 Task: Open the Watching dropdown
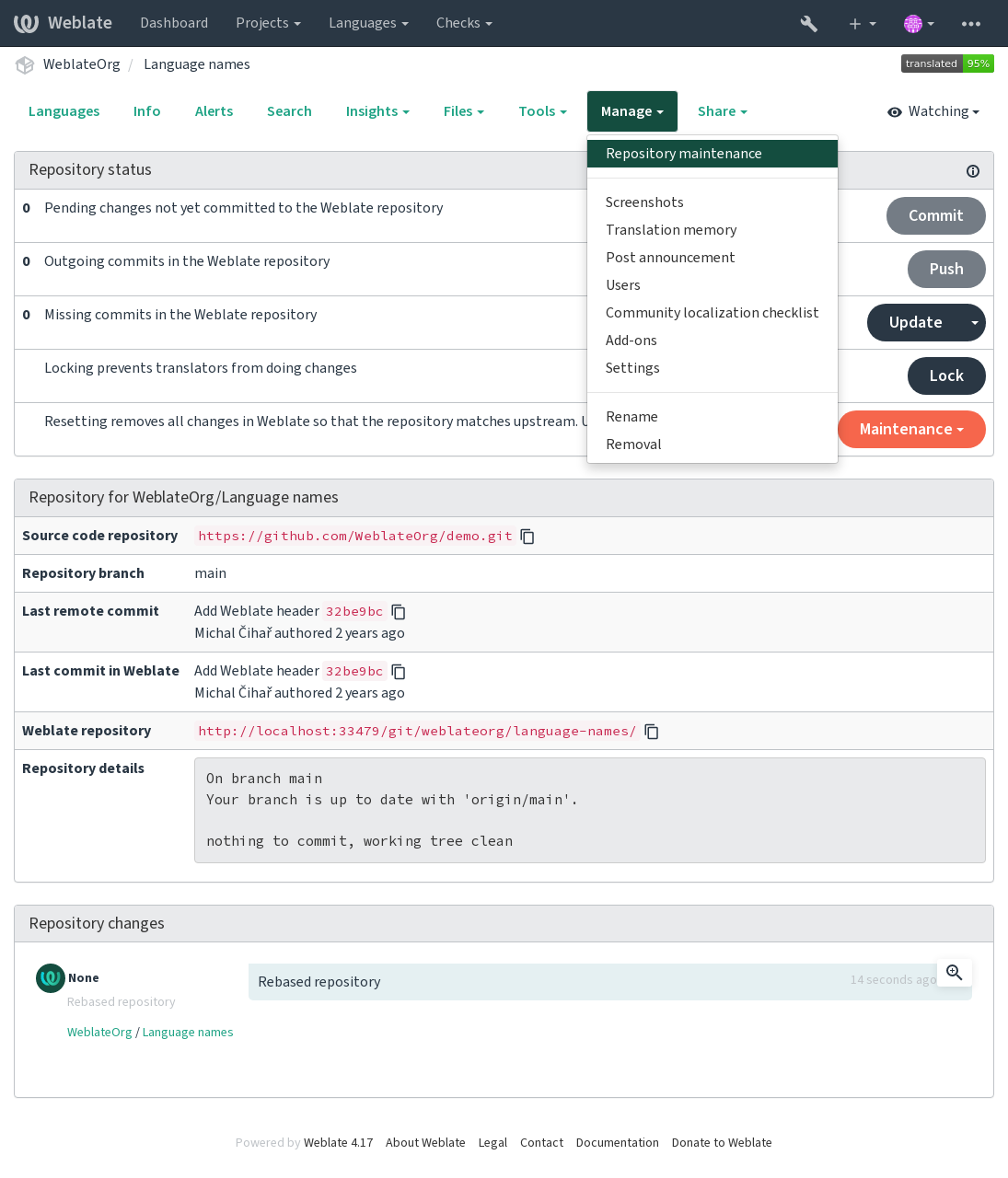tap(933, 111)
